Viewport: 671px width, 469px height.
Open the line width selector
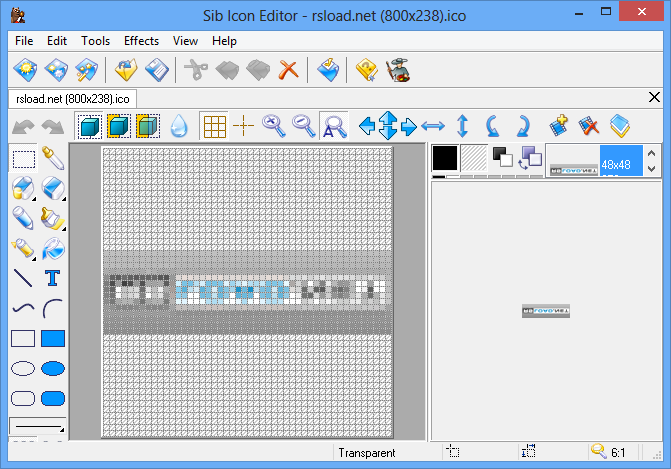pyautogui.click(x=38, y=426)
